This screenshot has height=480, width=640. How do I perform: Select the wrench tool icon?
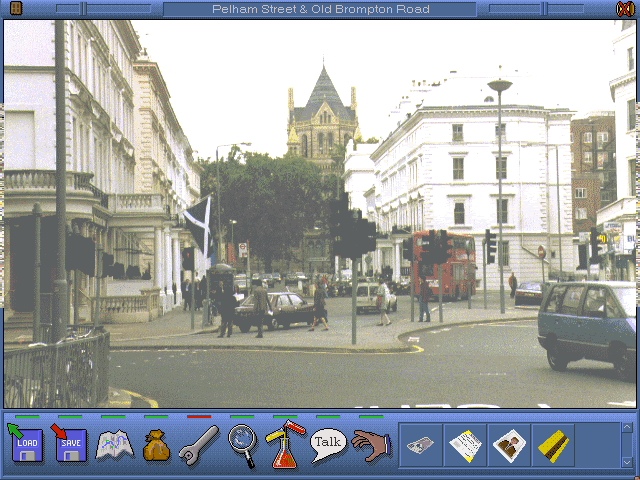tap(199, 444)
